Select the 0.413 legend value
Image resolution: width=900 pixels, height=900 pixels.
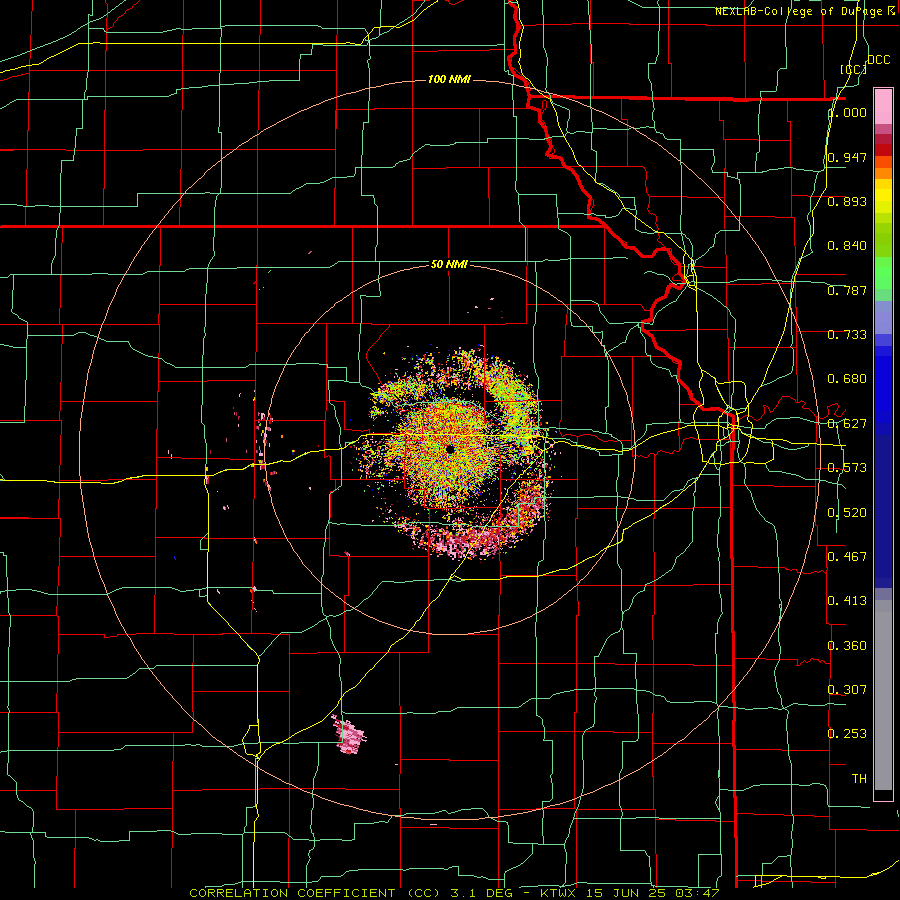tap(847, 601)
